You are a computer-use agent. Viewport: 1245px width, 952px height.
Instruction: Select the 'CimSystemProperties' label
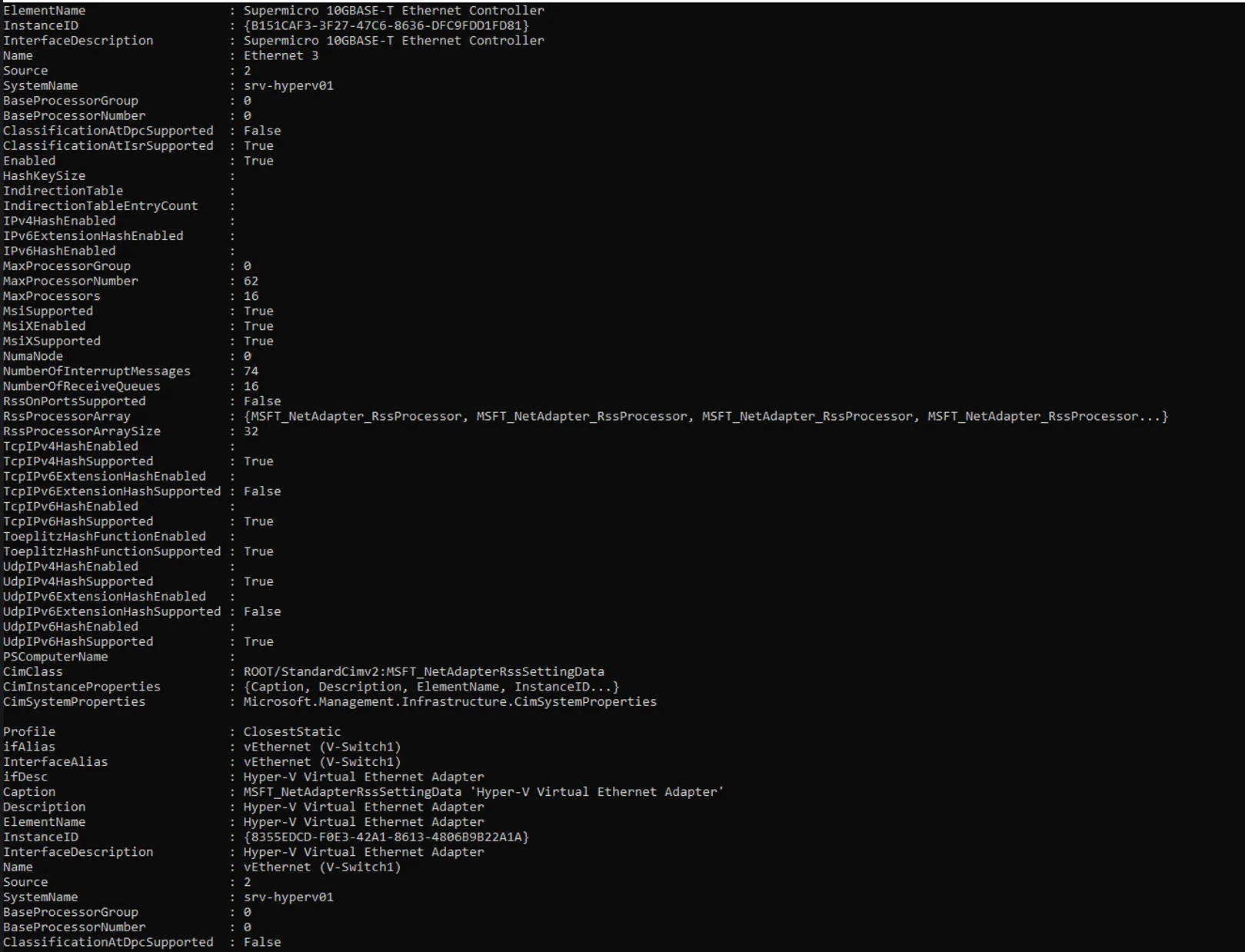point(74,701)
